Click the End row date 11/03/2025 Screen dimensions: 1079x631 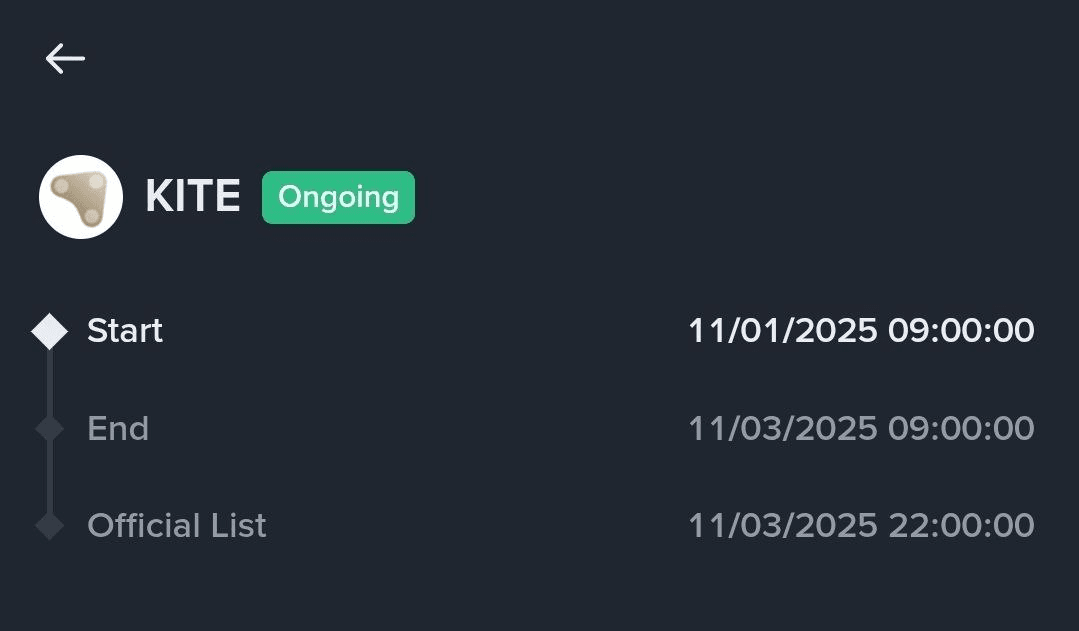tap(782, 429)
